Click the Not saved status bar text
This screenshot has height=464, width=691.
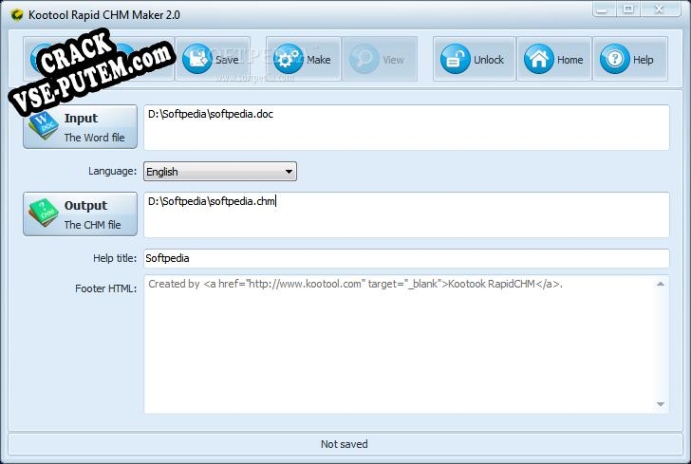(344, 444)
